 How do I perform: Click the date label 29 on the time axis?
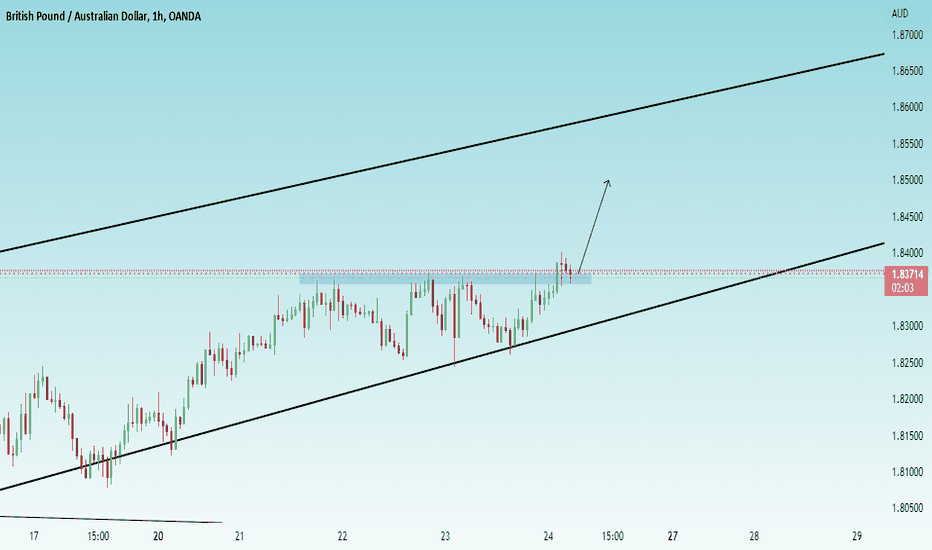tap(857, 536)
